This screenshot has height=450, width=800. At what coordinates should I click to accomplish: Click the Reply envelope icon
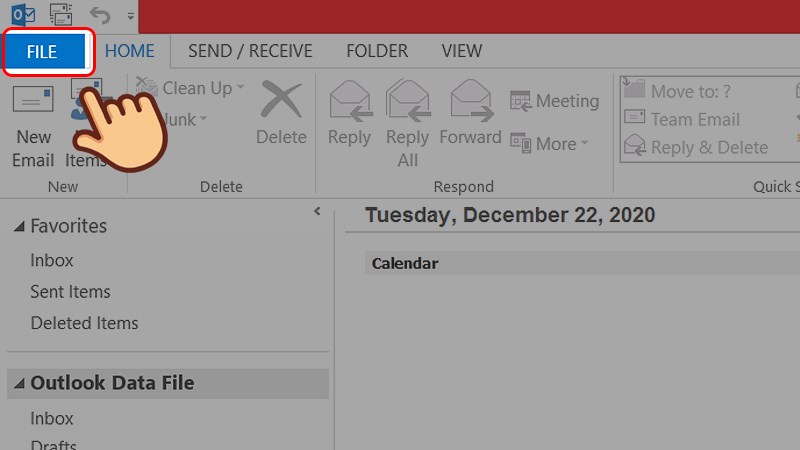coord(349,101)
